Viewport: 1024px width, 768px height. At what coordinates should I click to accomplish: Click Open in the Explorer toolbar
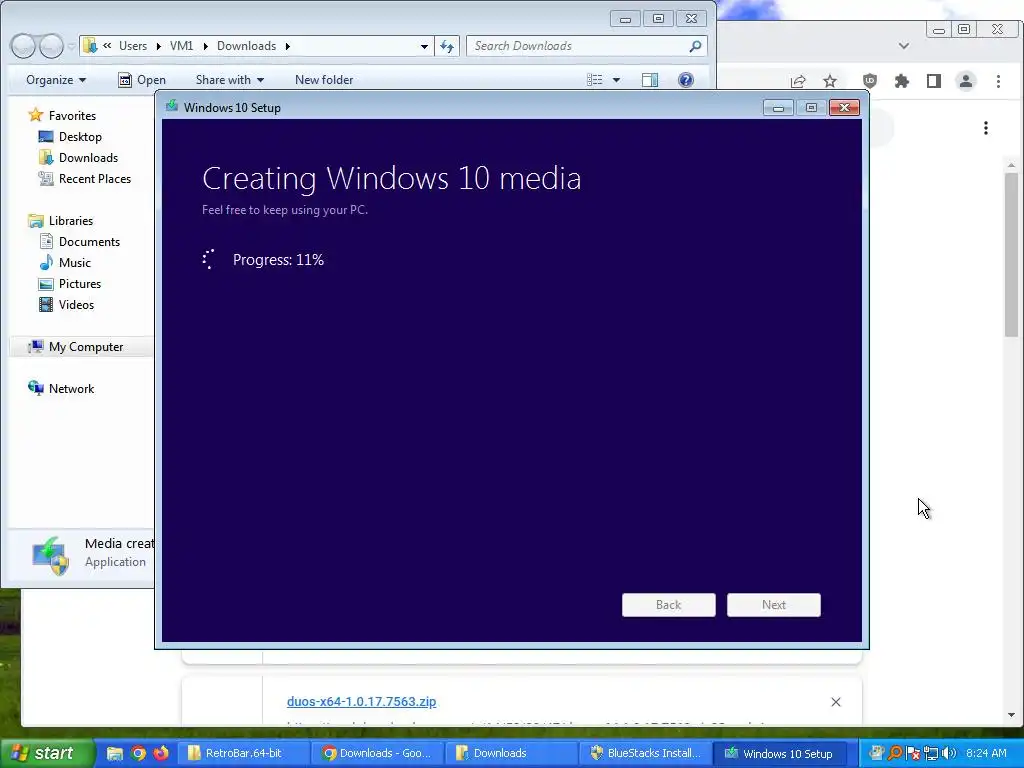pyautogui.click(x=142, y=80)
